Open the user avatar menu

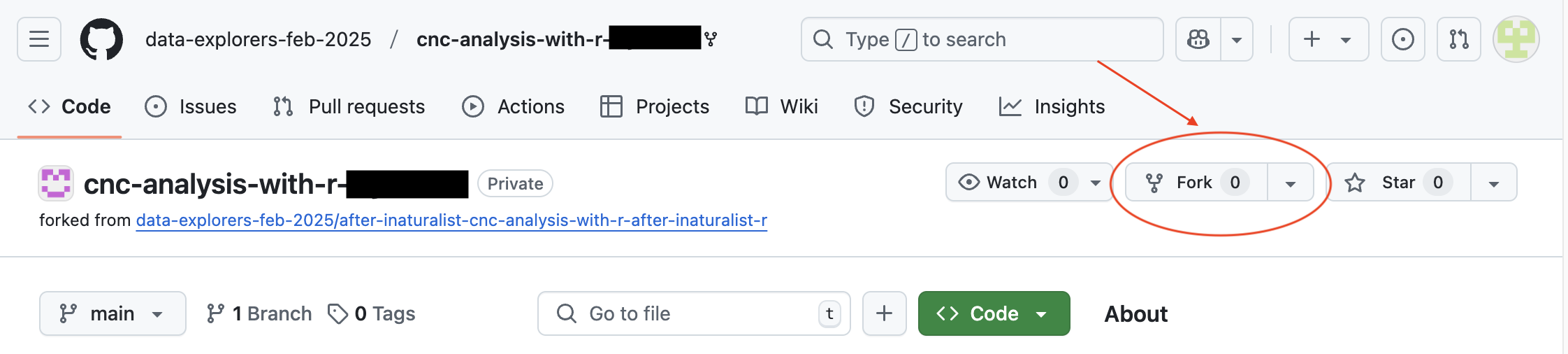(1516, 39)
